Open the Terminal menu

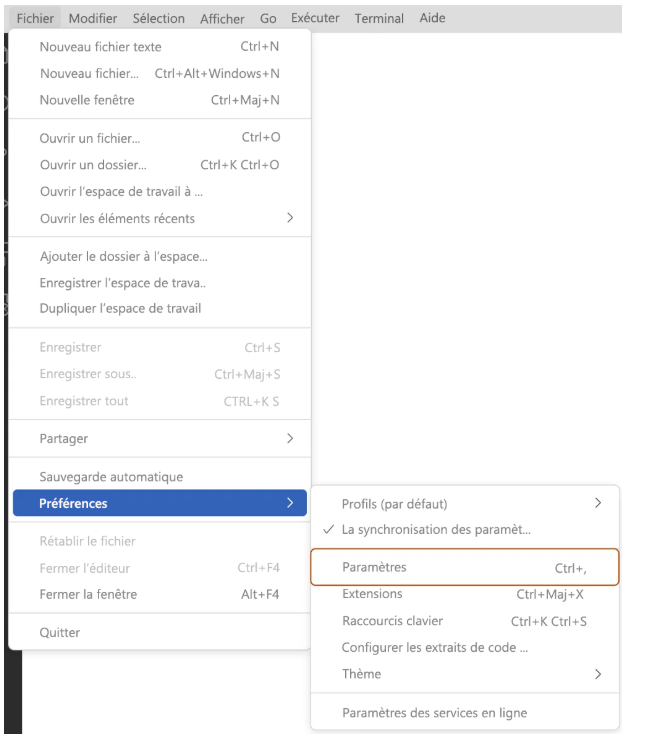(379, 19)
